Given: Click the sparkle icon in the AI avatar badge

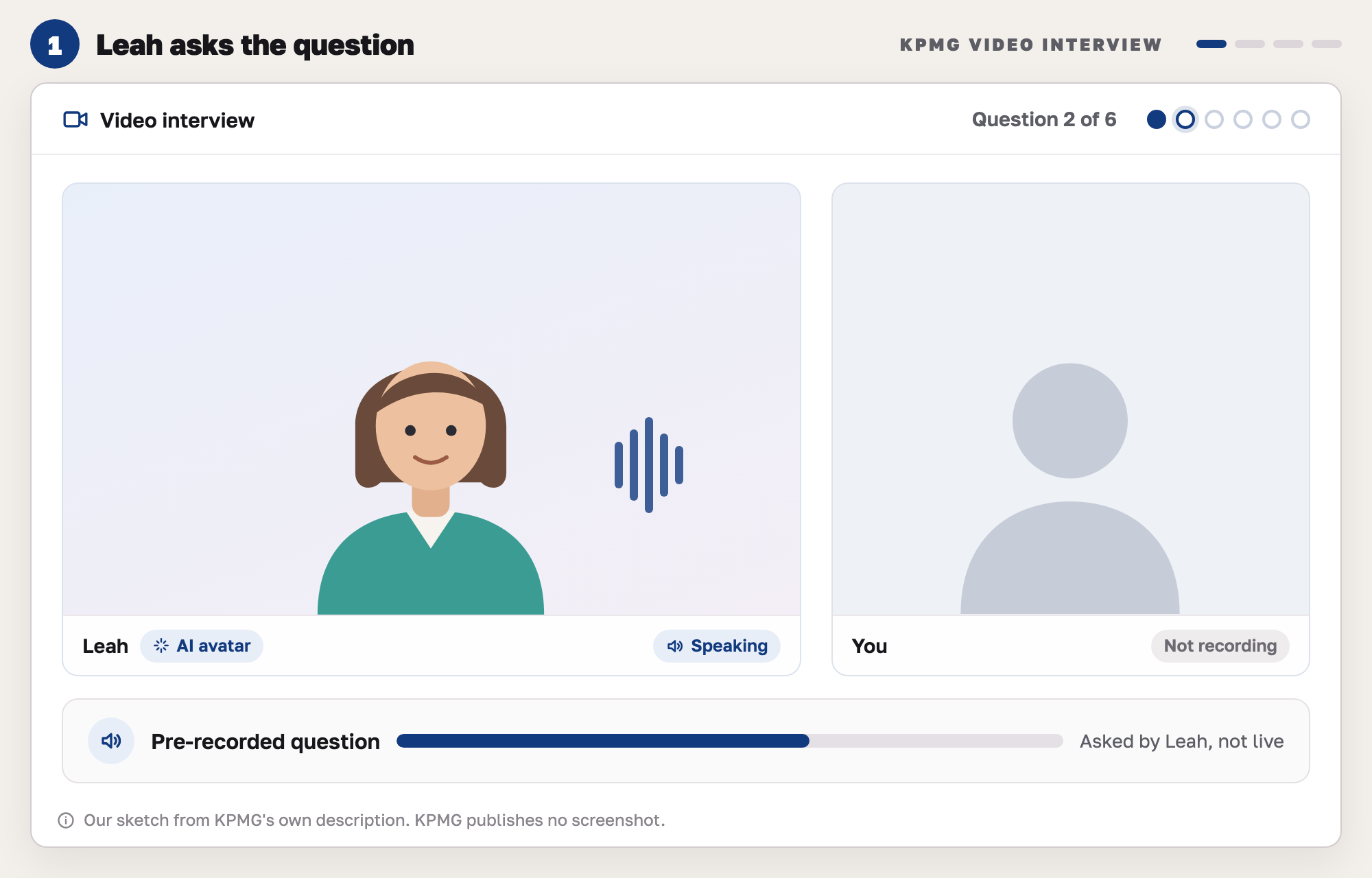Looking at the screenshot, I should coord(161,645).
